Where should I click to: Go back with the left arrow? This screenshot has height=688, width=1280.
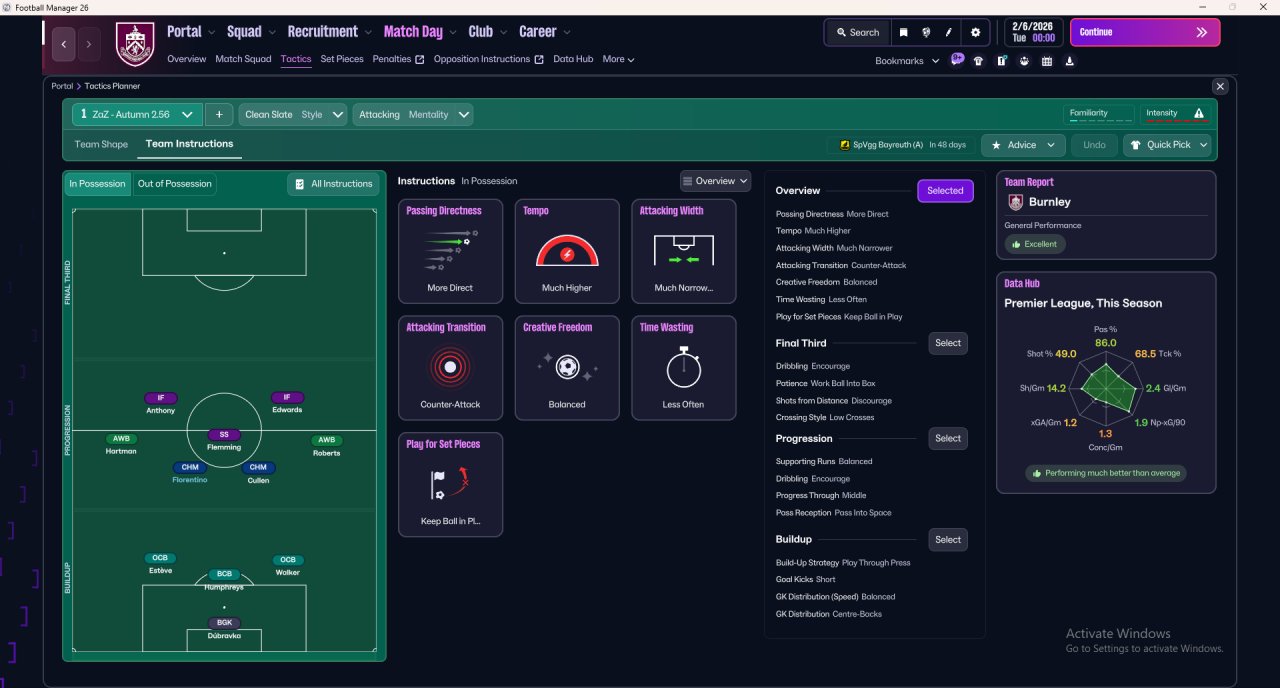[65, 44]
